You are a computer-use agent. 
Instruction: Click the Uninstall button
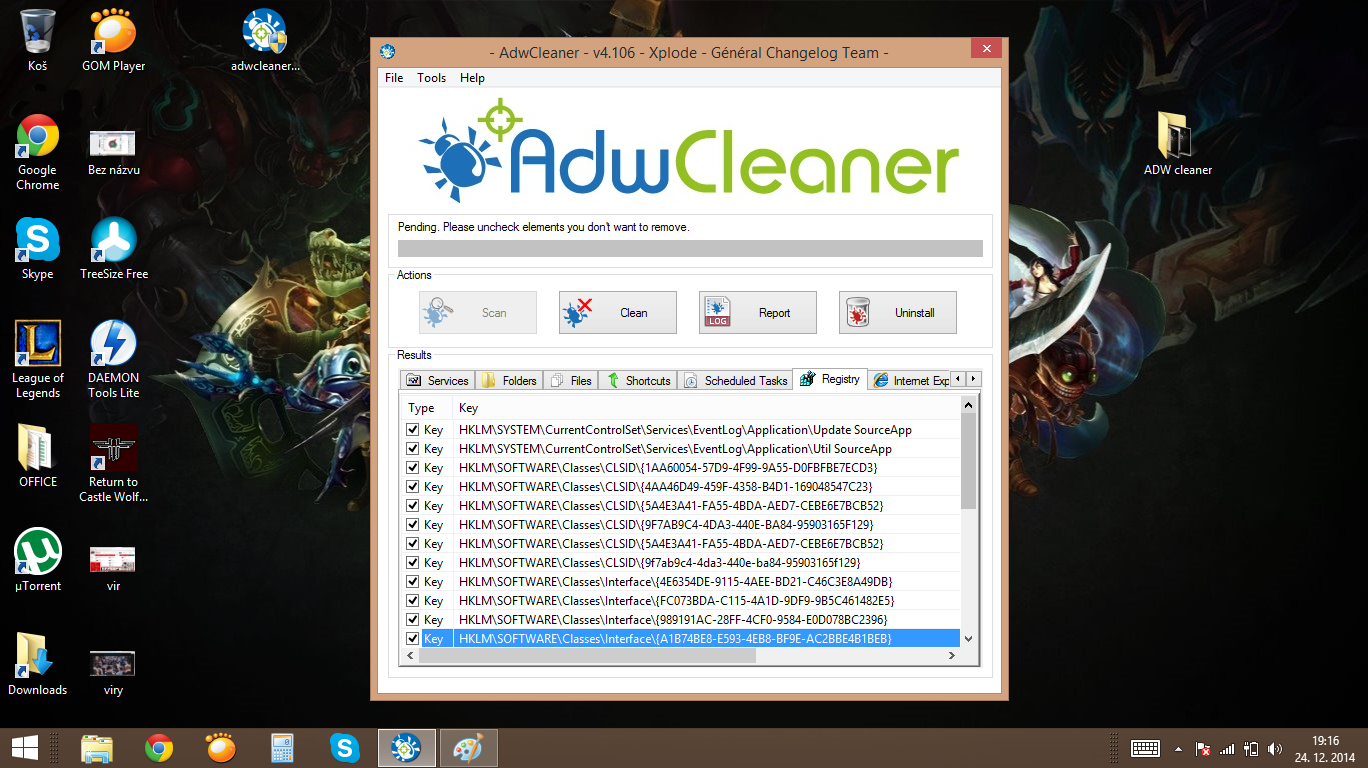898,313
